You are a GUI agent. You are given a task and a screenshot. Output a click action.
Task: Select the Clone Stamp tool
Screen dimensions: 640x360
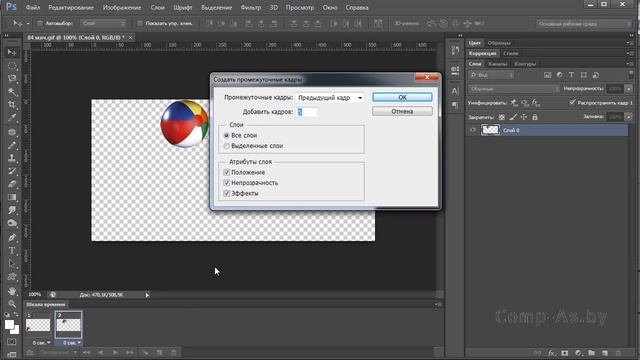click(x=12, y=158)
